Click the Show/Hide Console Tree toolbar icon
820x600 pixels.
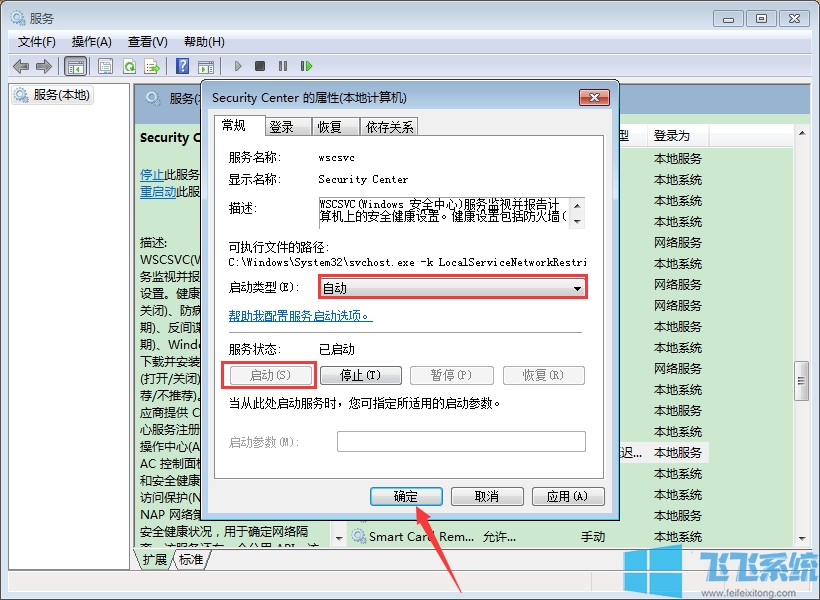75,66
